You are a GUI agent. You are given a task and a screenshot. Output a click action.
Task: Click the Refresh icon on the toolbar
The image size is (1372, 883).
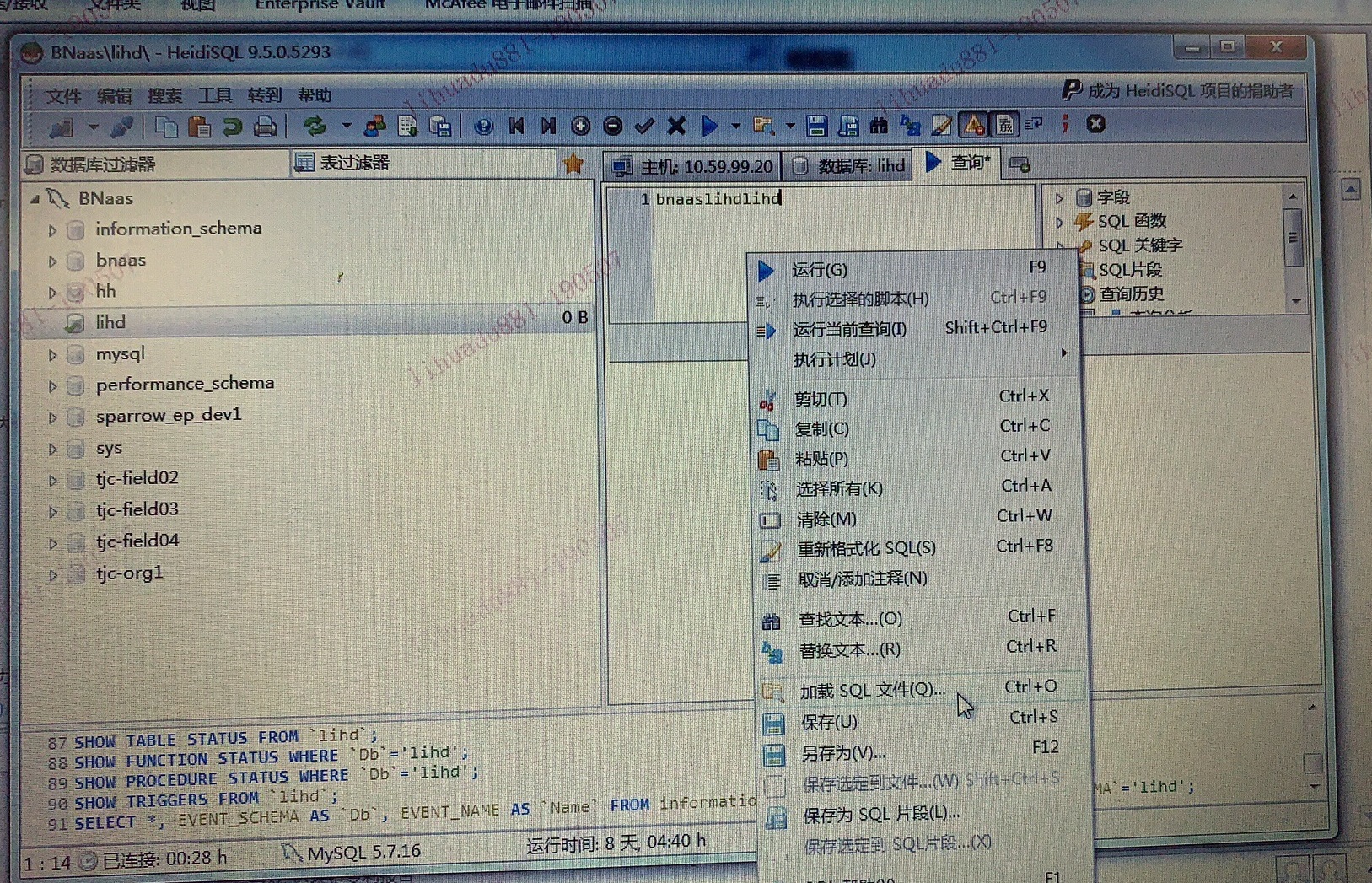point(314,125)
